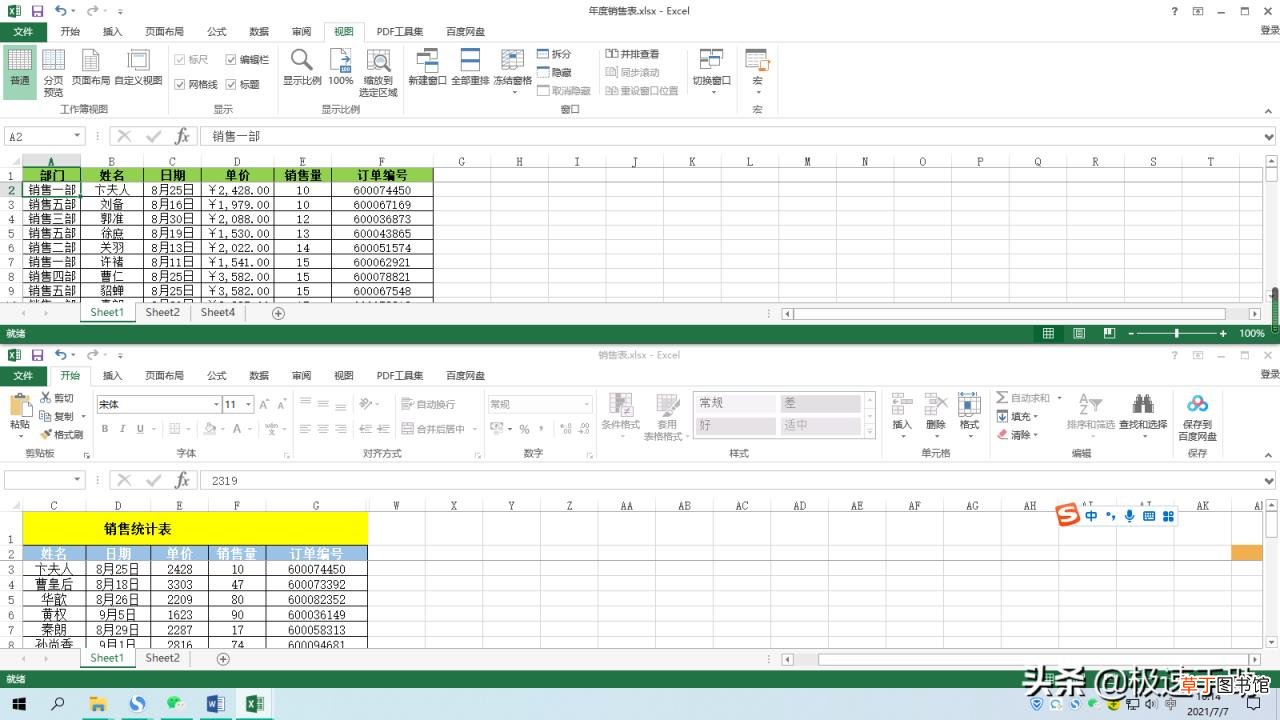Expand 清除 clear dropdown
Viewport: 1280px width, 720px height.
tap(1035, 435)
